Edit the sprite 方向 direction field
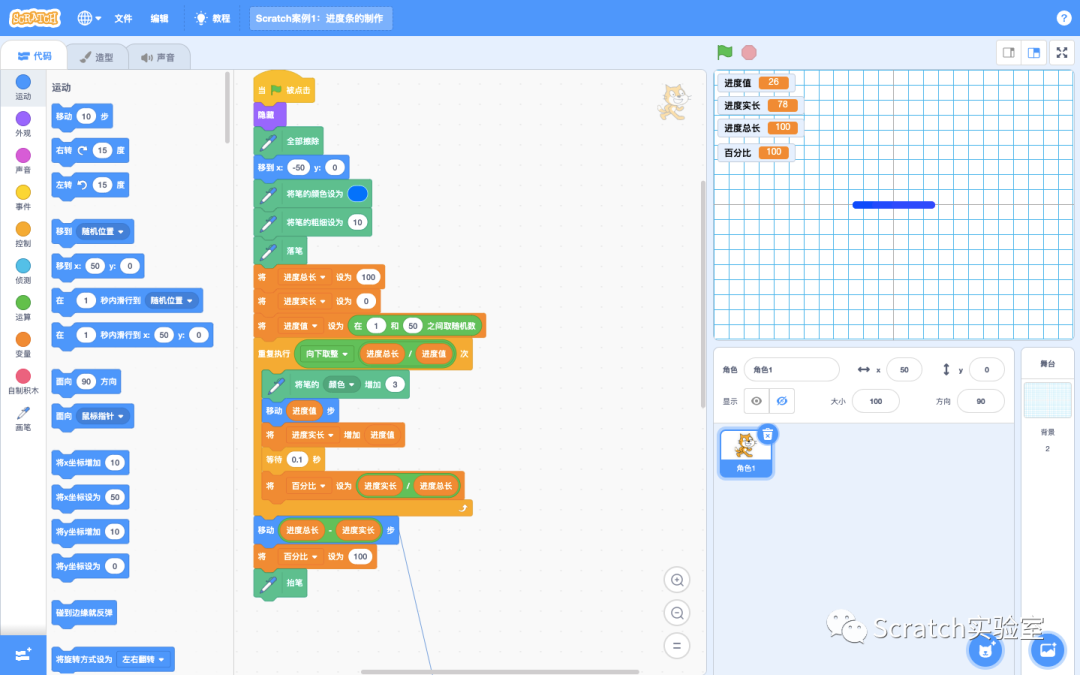 tap(980, 401)
